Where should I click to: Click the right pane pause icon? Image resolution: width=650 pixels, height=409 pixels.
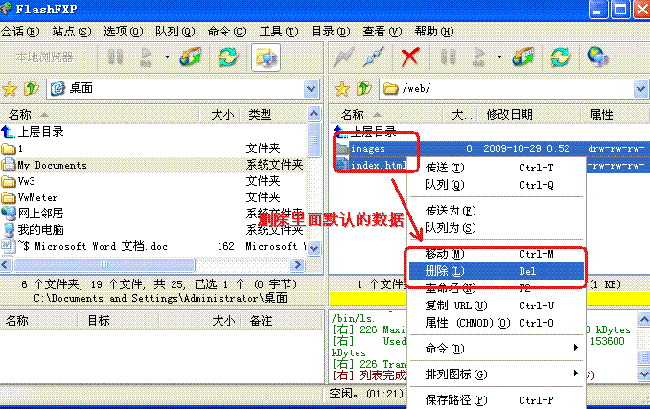[448, 57]
